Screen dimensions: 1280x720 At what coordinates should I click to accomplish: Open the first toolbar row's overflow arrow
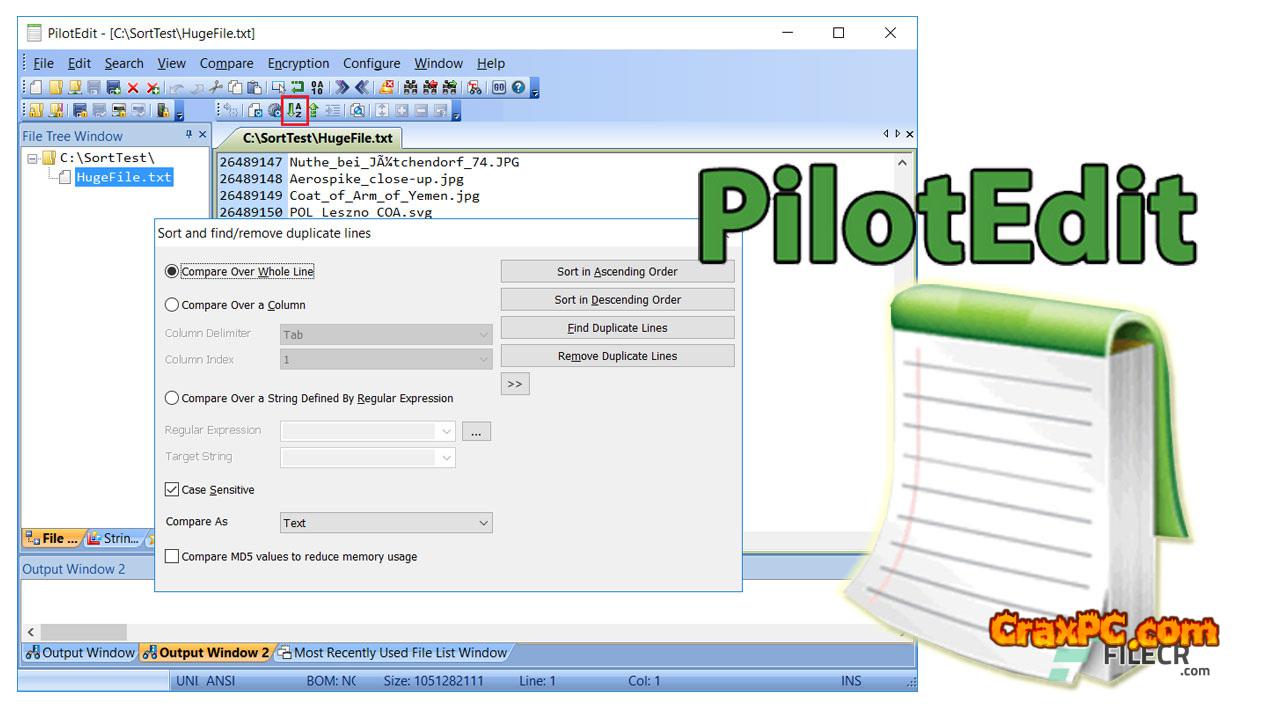click(535, 89)
